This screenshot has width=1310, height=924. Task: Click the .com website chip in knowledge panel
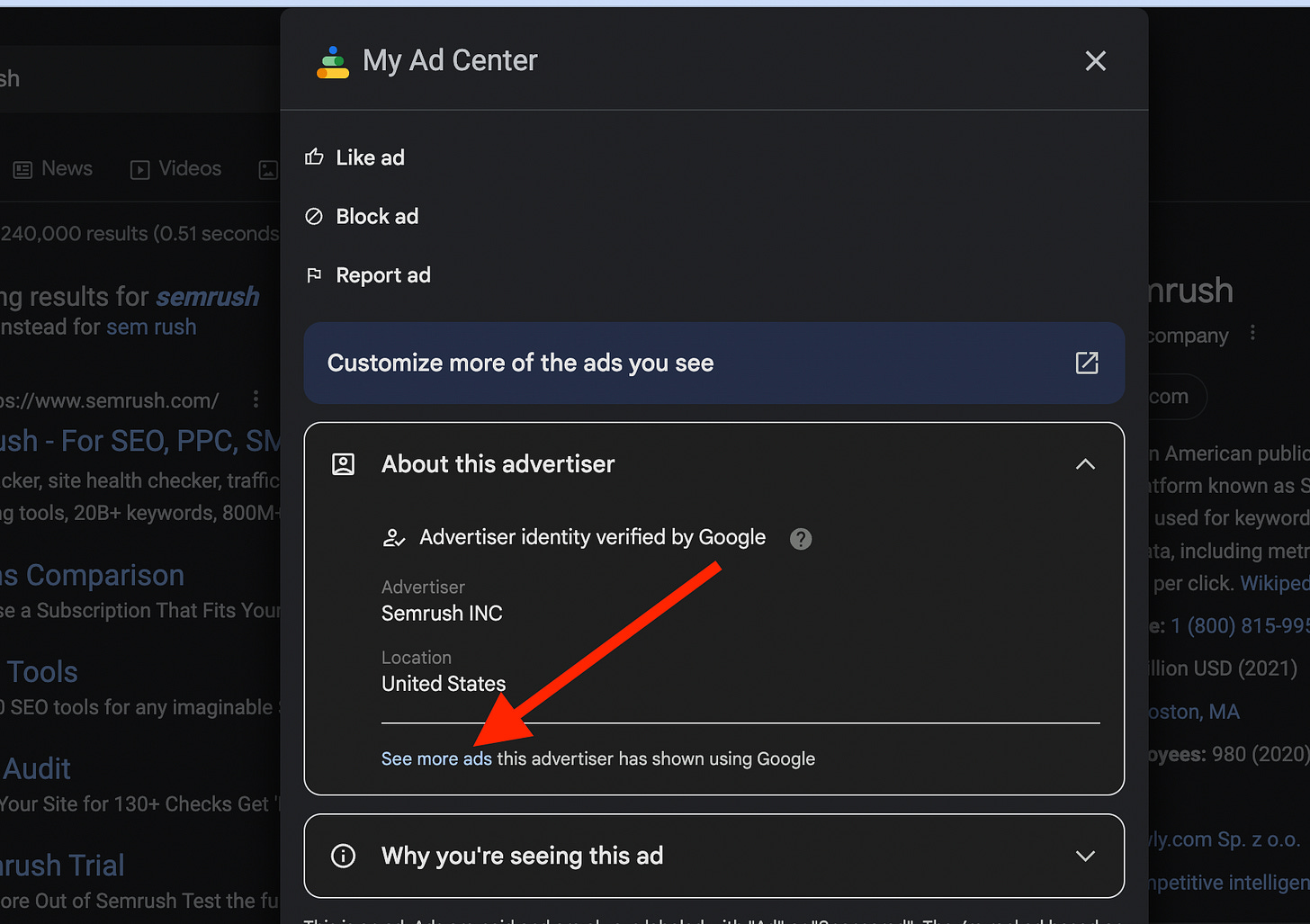coord(1177,397)
